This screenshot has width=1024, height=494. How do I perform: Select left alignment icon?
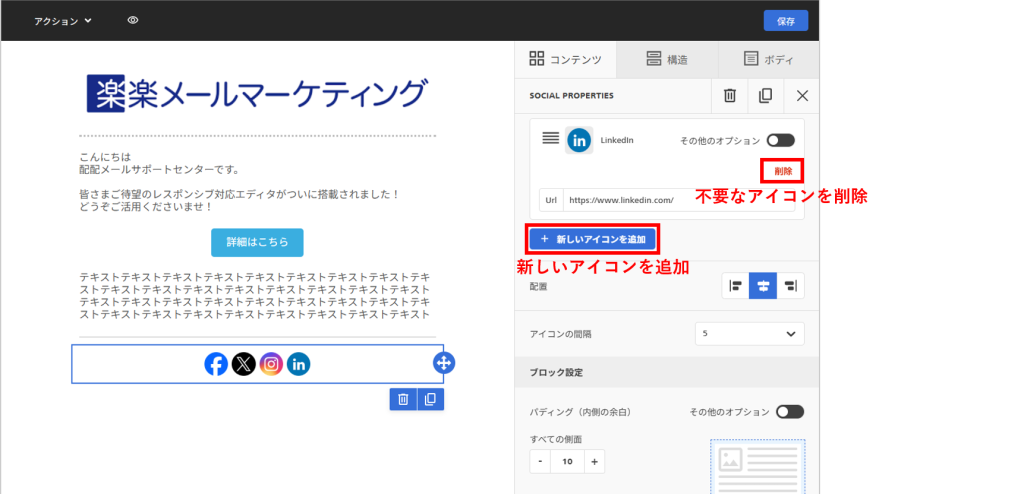pos(735,286)
